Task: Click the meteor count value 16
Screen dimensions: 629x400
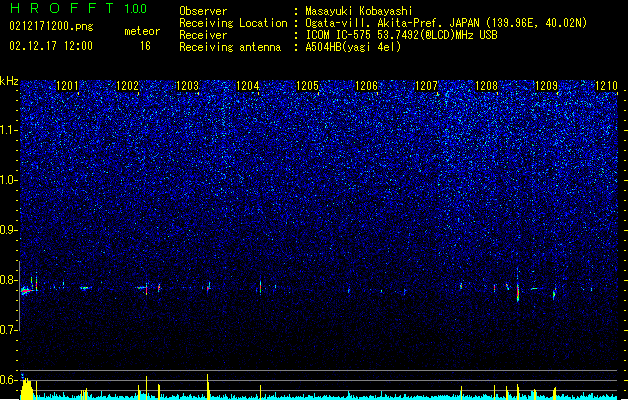Action: 145,46
